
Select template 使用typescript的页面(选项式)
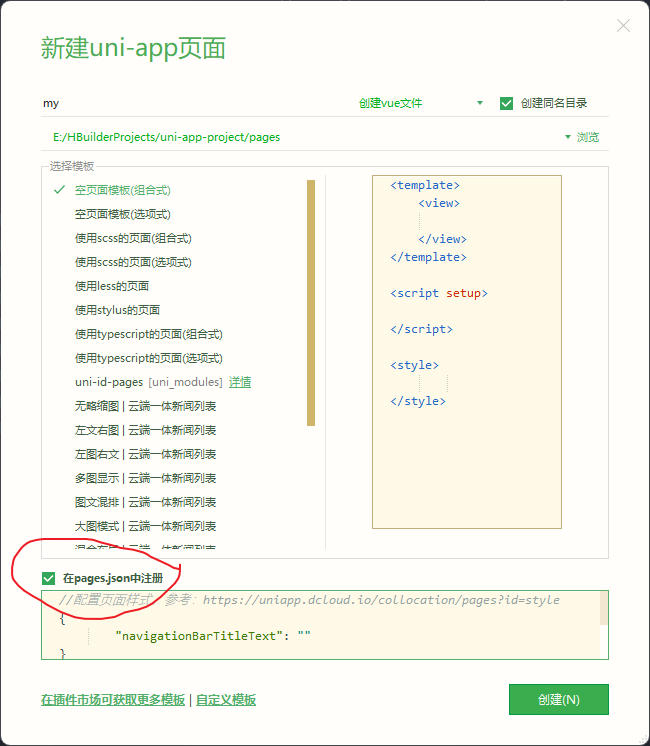coord(148,358)
